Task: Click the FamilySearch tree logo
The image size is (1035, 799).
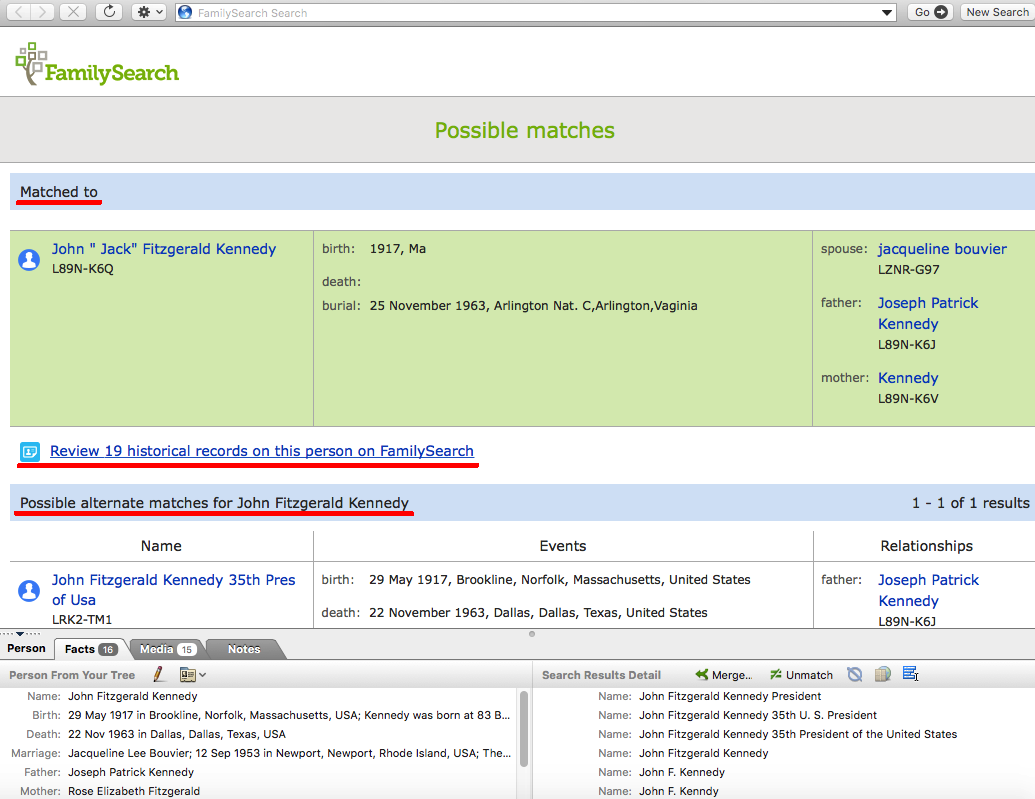Action: coord(97,65)
